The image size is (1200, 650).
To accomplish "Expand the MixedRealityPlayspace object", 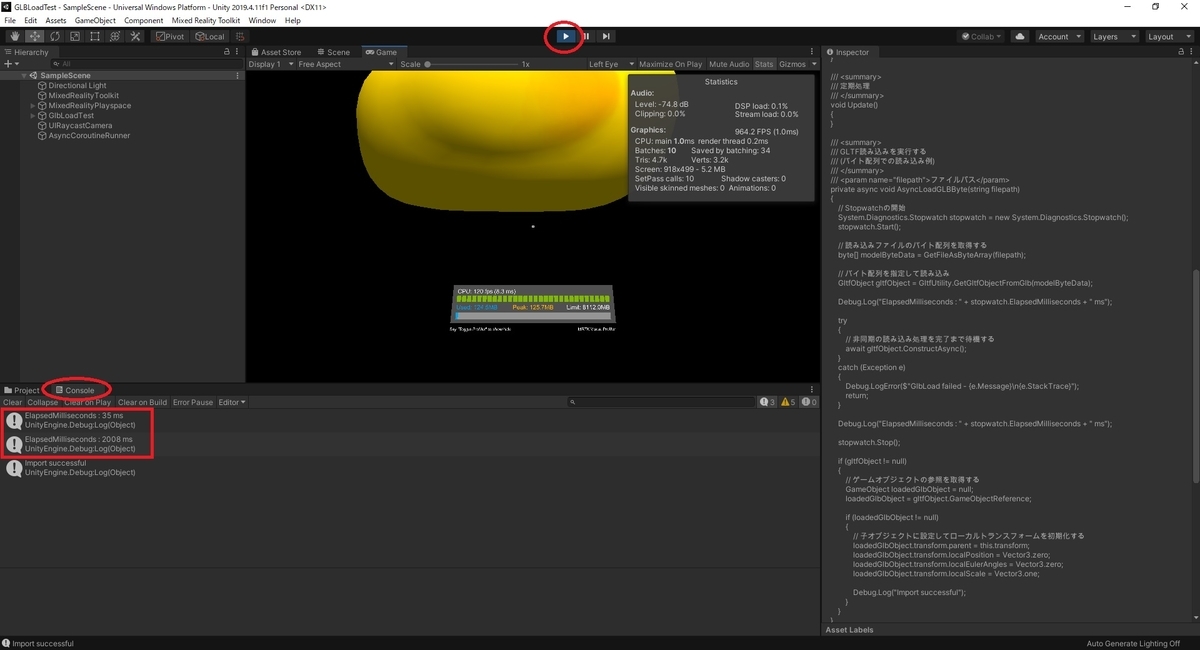I will point(33,105).
